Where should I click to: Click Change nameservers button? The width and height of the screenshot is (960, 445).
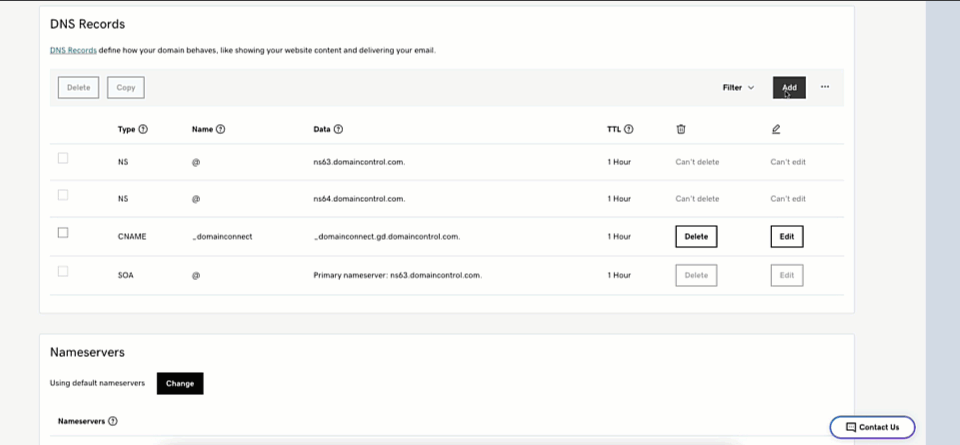pyautogui.click(x=180, y=384)
